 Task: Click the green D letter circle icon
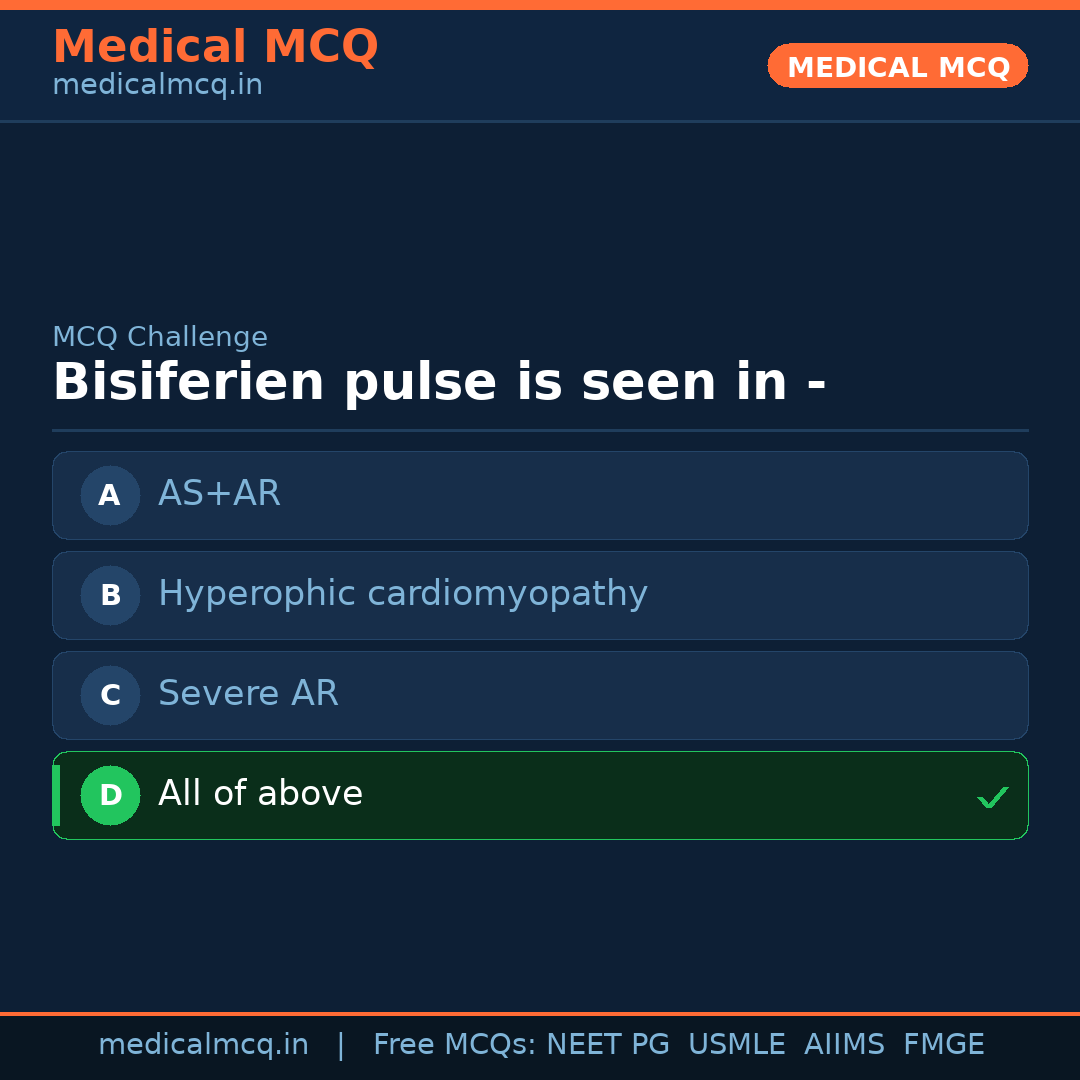[110, 795]
